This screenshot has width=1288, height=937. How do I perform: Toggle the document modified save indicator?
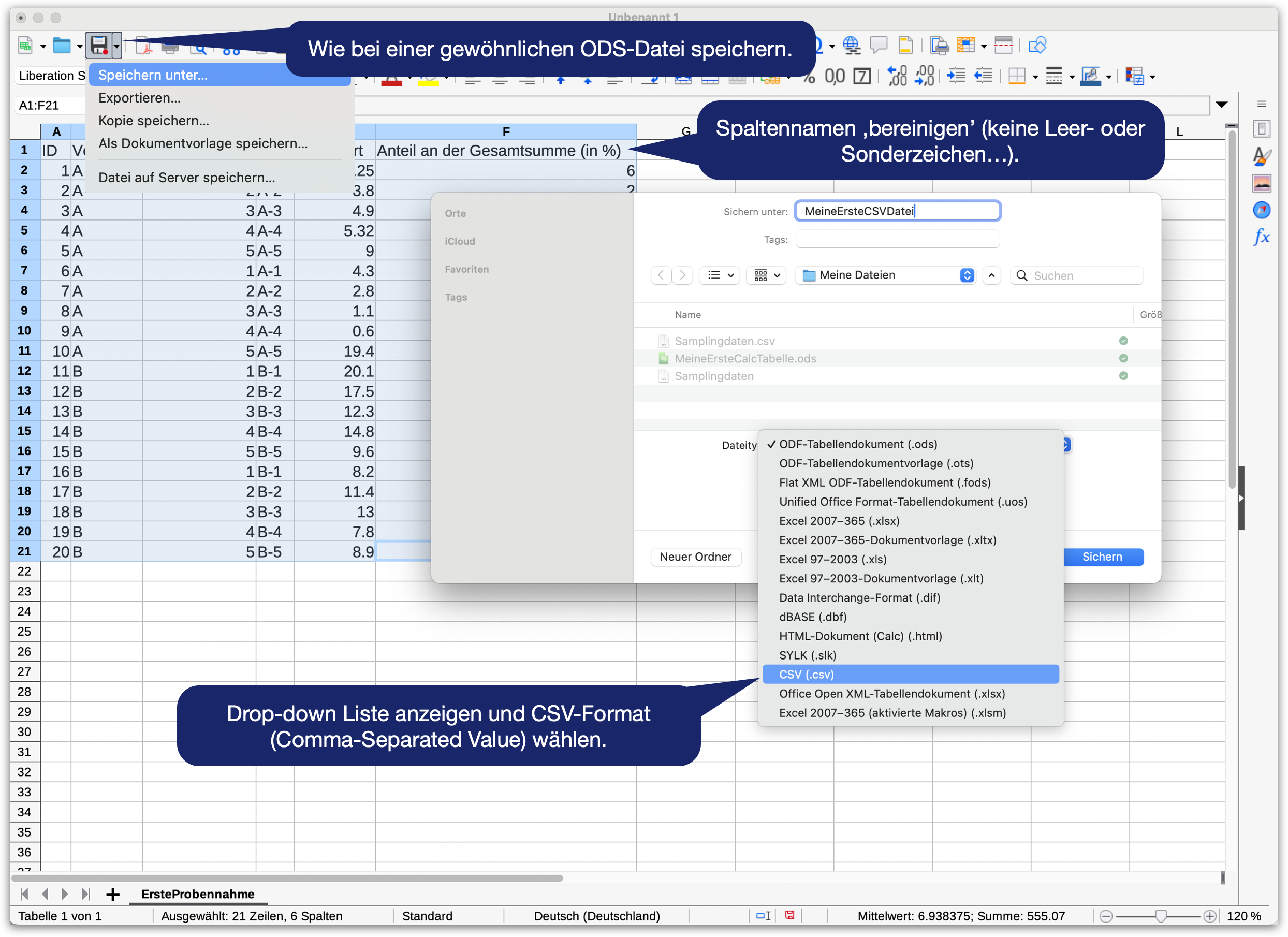pyautogui.click(x=789, y=915)
